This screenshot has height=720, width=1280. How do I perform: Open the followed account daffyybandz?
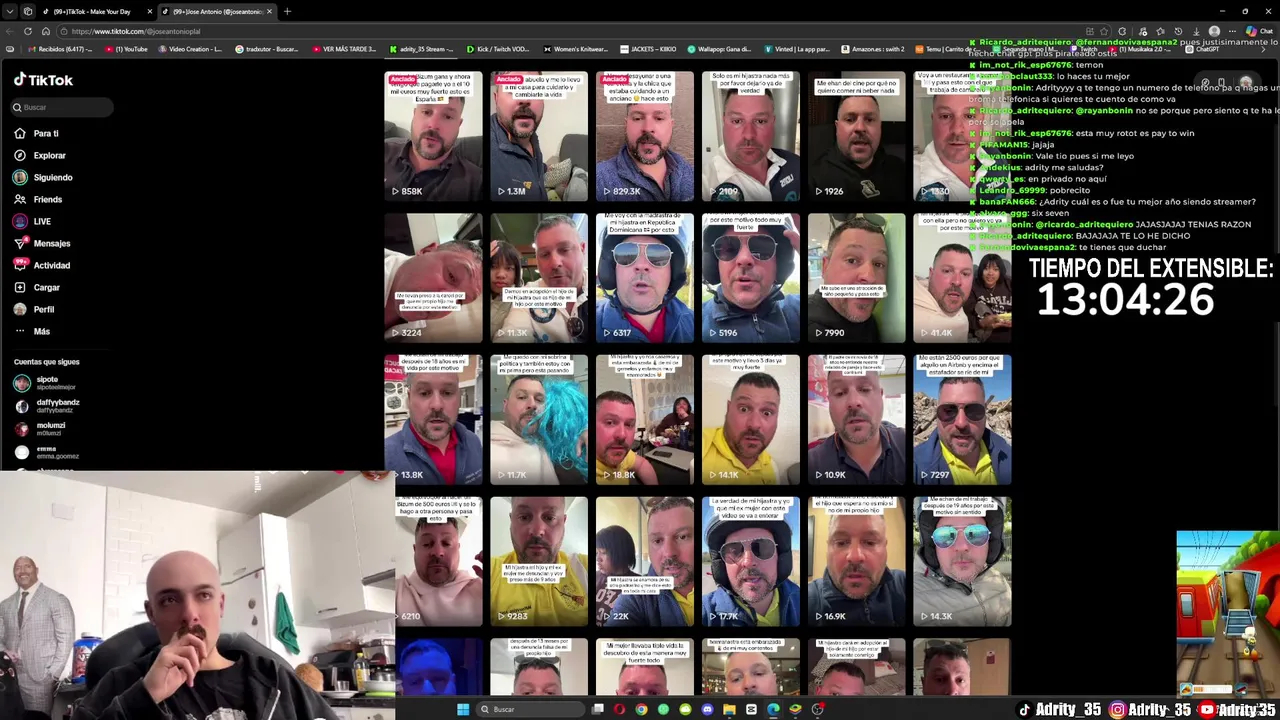click(x=47, y=405)
